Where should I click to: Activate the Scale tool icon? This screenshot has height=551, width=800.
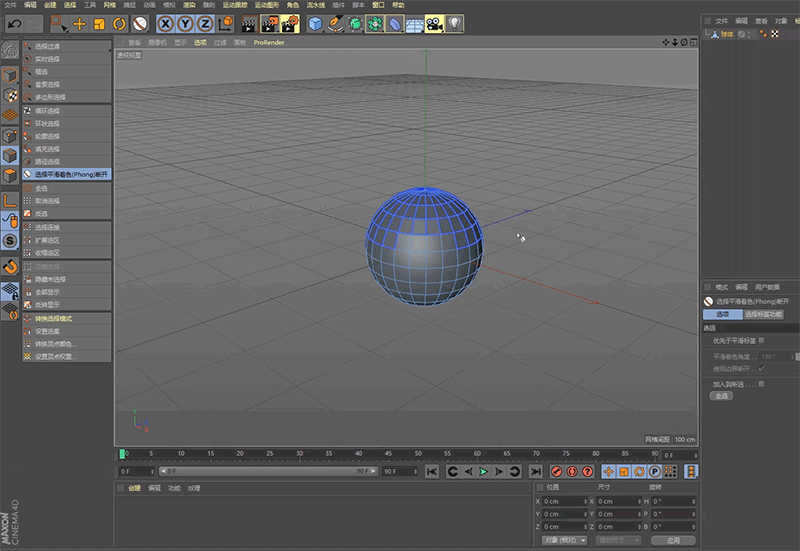pos(99,24)
